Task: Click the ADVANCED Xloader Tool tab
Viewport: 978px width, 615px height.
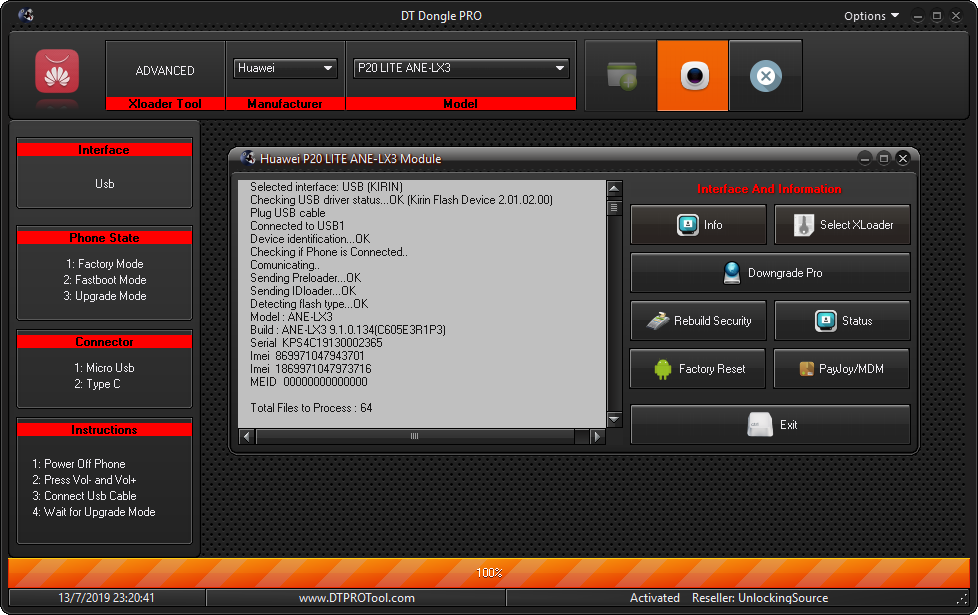Action: 165,76
